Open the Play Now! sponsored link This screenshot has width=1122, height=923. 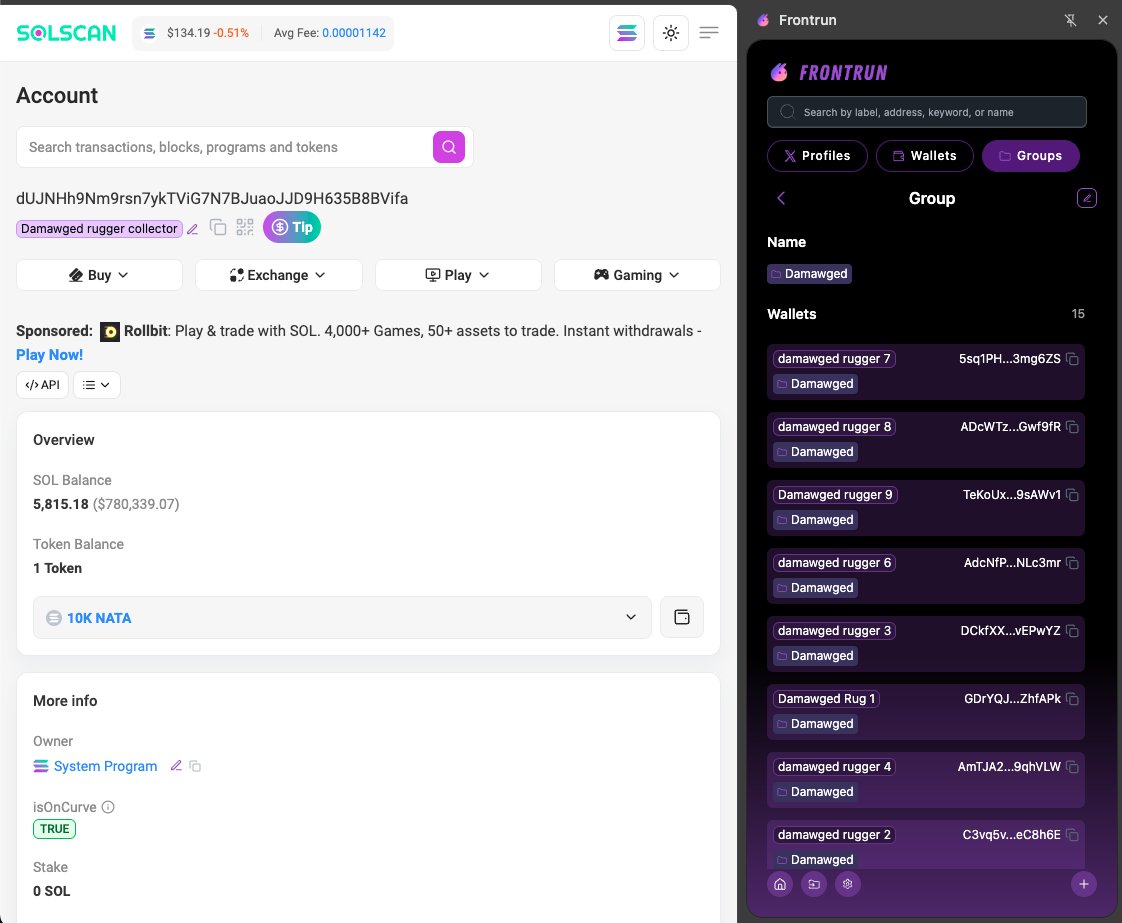coord(49,355)
